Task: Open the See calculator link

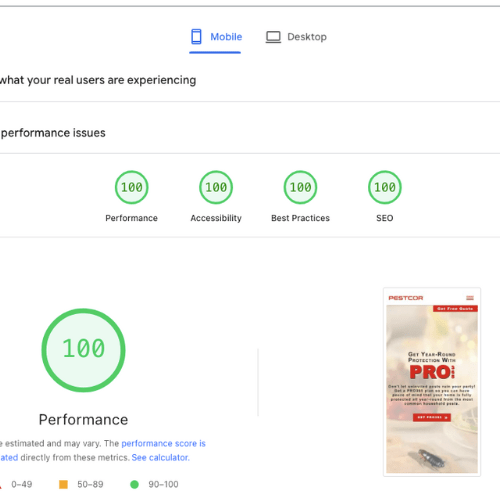Action: click(160, 458)
